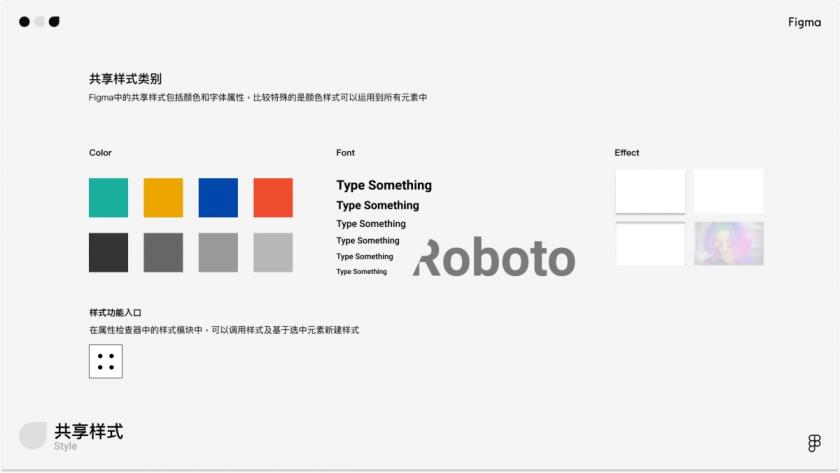Click the white effect card left of the portrait
Screen dimensions: 840x473
[650, 244]
